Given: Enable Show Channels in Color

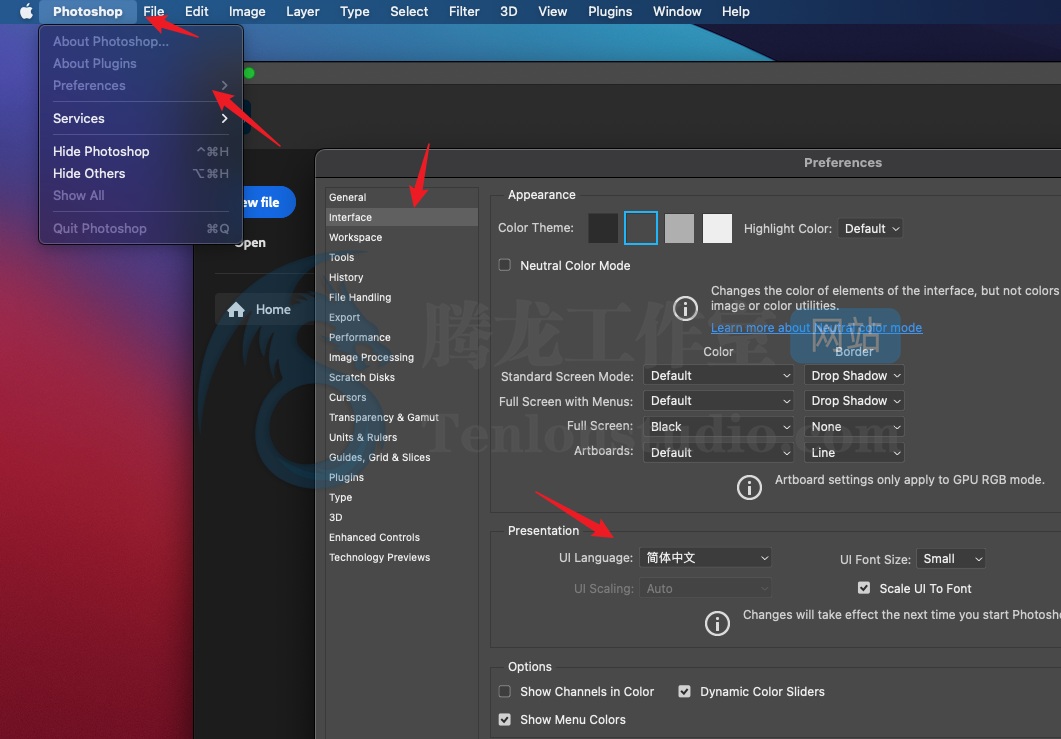Looking at the screenshot, I should click(x=505, y=692).
